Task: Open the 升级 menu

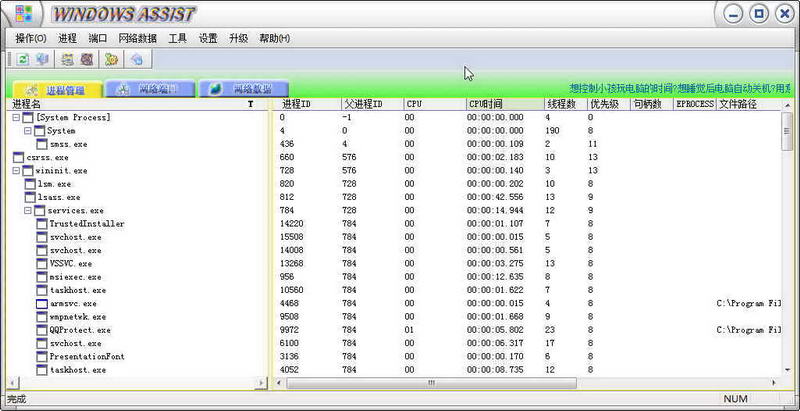Action: pyautogui.click(x=238, y=38)
